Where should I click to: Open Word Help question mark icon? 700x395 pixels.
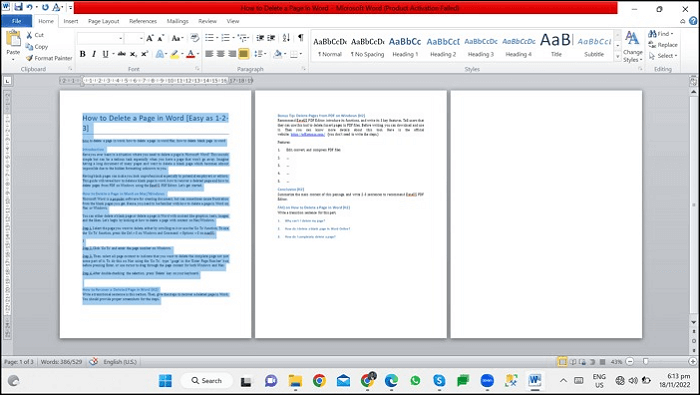point(693,21)
